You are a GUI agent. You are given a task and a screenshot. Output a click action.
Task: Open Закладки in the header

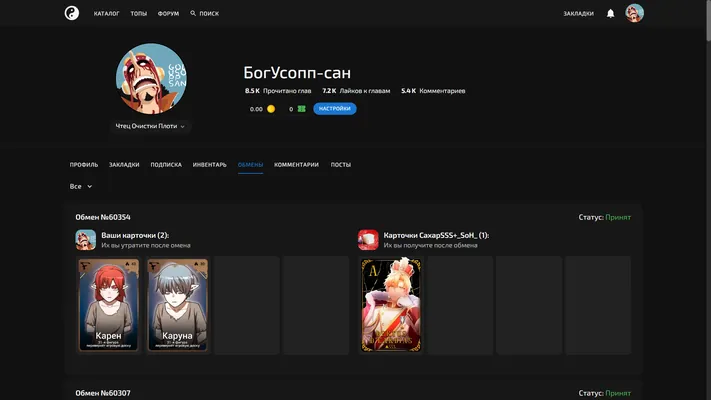coord(579,14)
